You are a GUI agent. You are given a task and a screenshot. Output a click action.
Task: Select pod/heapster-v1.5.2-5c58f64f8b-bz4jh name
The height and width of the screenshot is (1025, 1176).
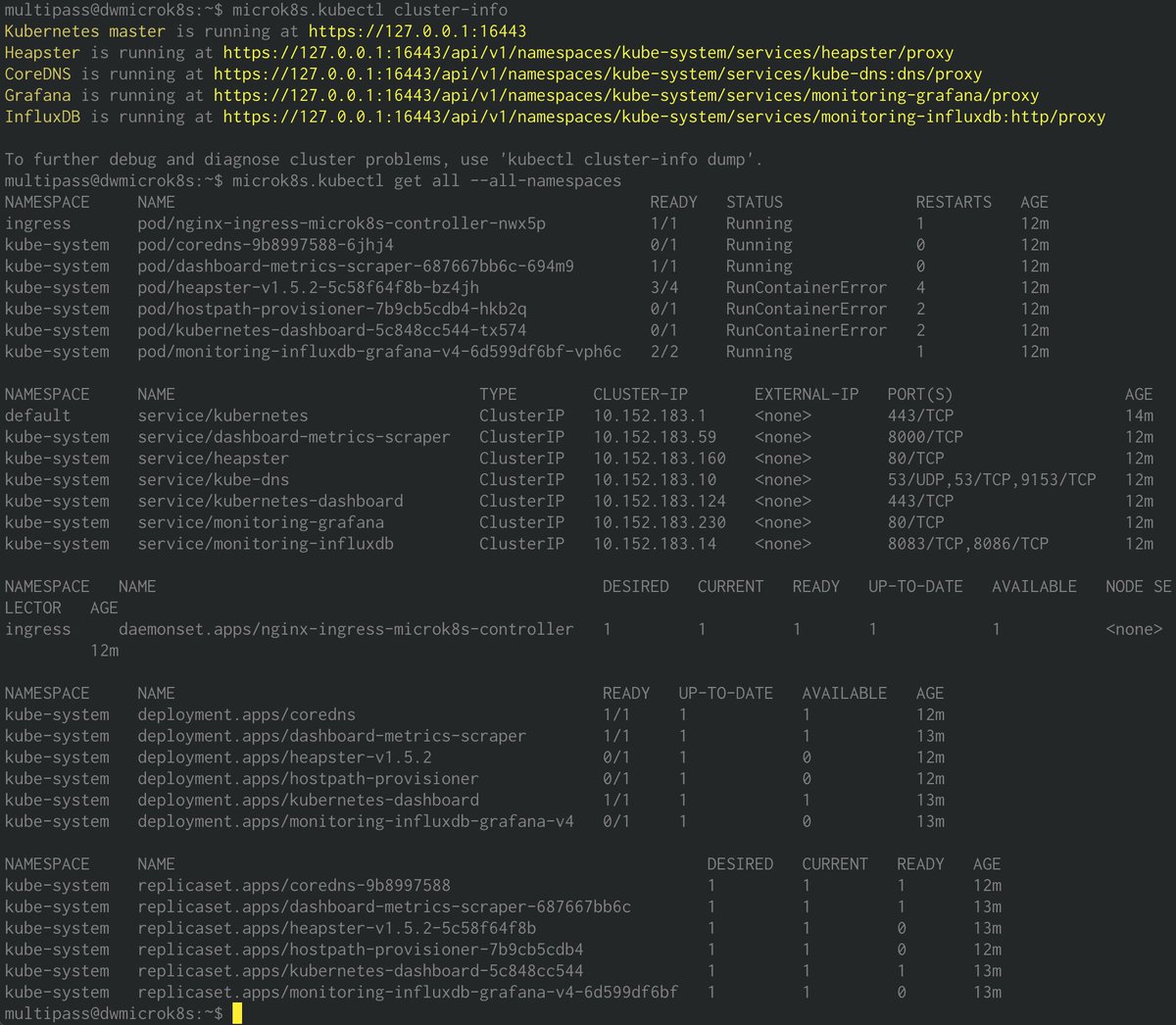pos(309,288)
